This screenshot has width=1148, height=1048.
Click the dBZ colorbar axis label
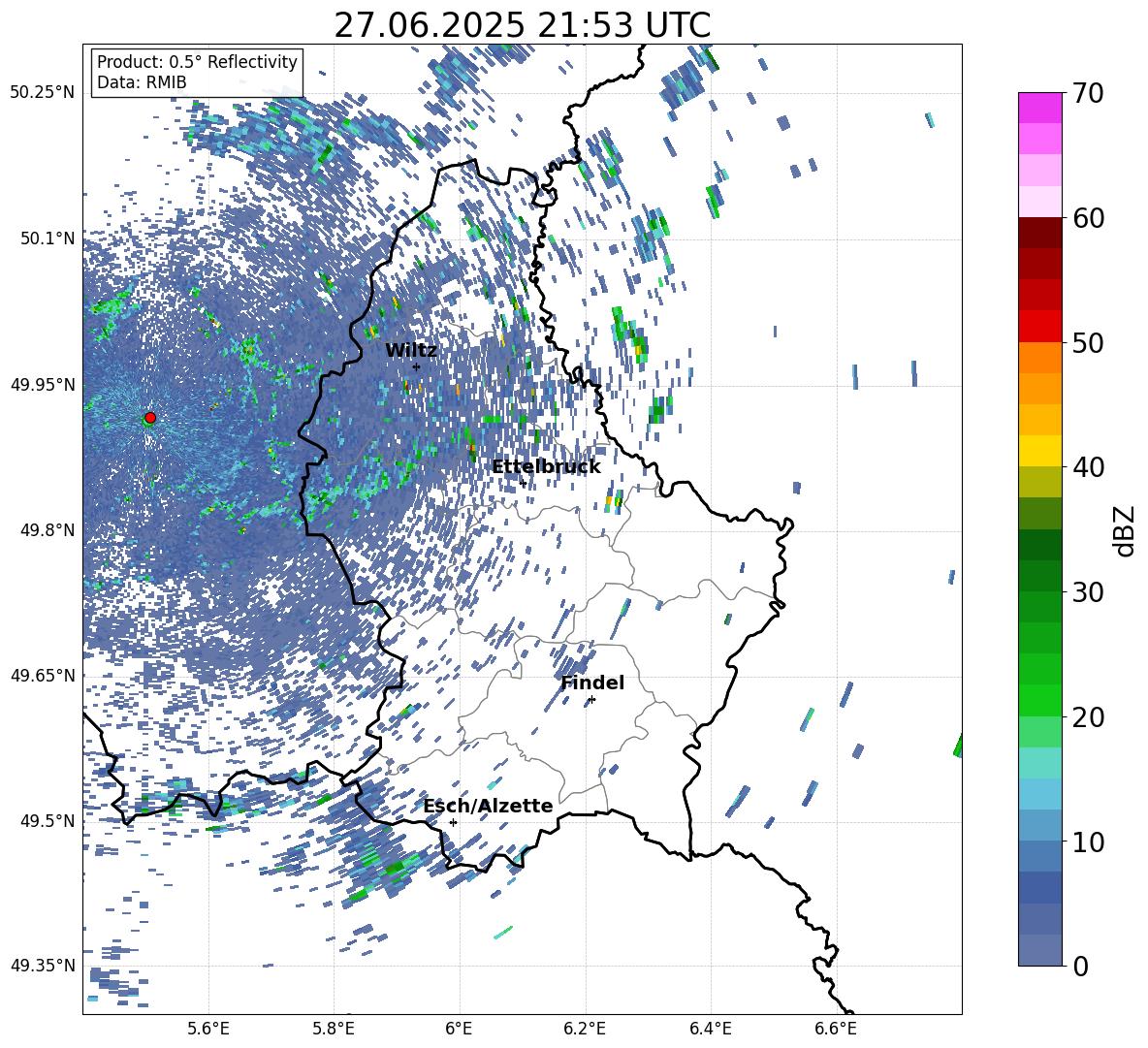point(1125,530)
